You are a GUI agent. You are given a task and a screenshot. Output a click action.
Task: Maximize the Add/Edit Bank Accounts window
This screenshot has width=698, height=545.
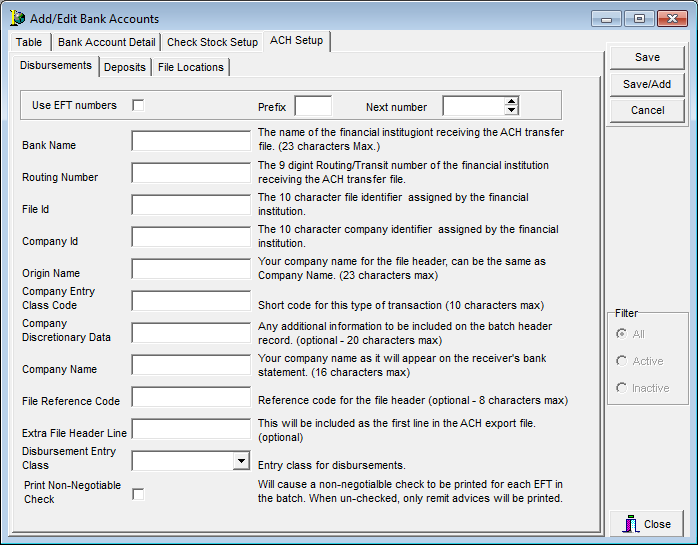pos(639,18)
